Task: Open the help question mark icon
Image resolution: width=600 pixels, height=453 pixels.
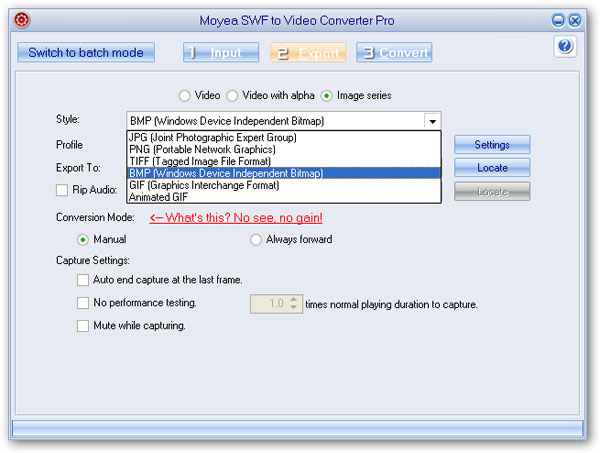Action: click(565, 46)
